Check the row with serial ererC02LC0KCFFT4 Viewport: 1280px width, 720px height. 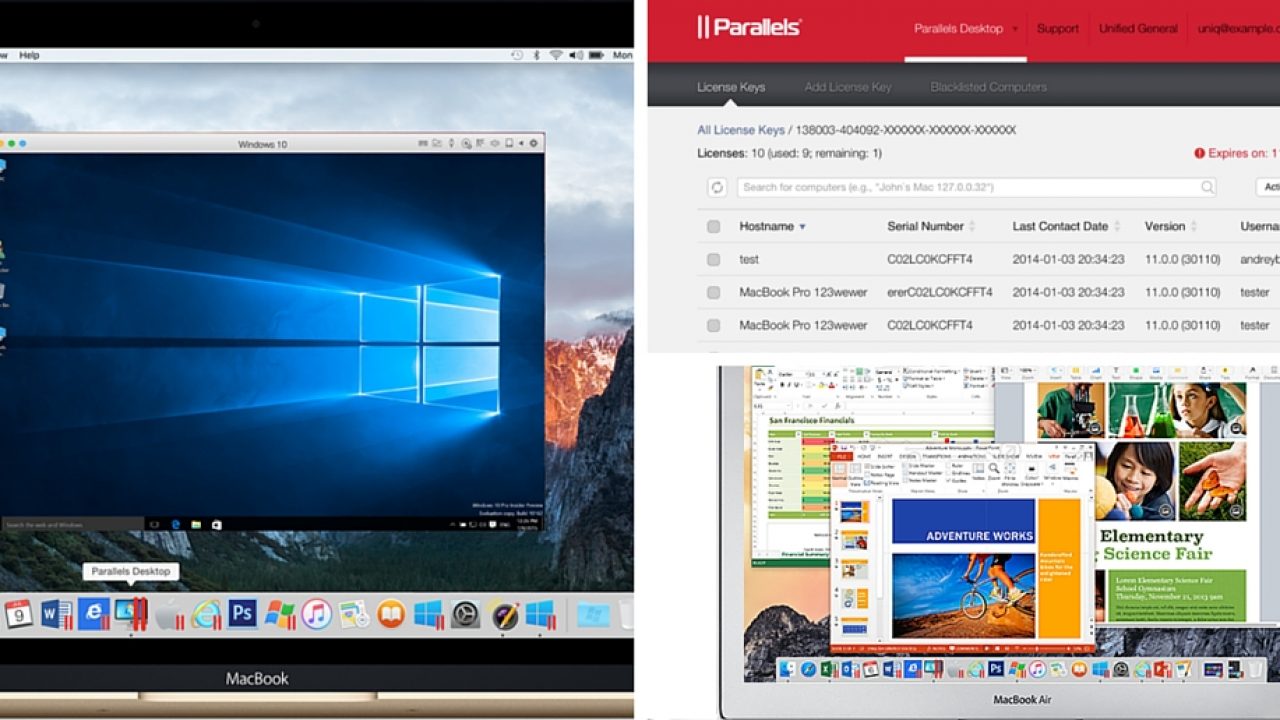tap(713, 292)
